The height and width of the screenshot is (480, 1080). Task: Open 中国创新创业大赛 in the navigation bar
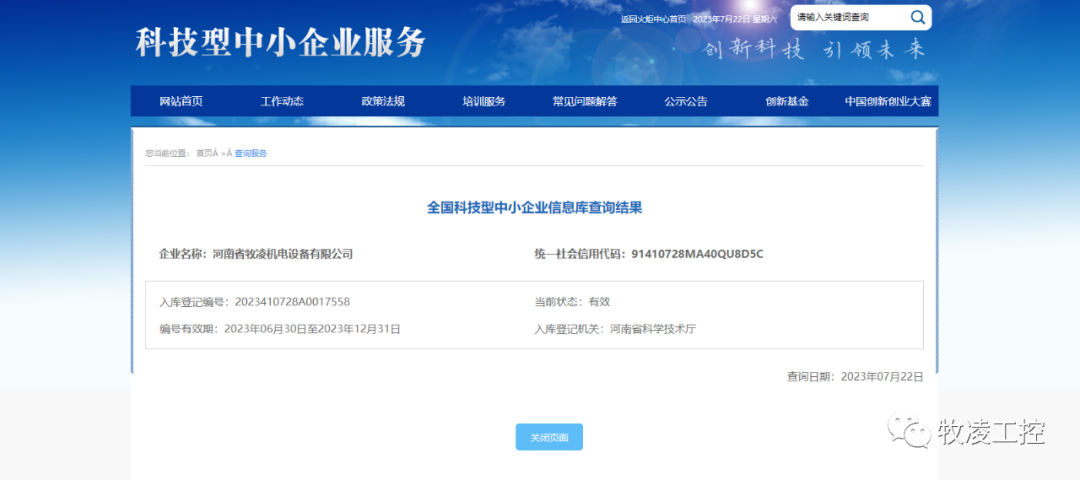(887, 101)
